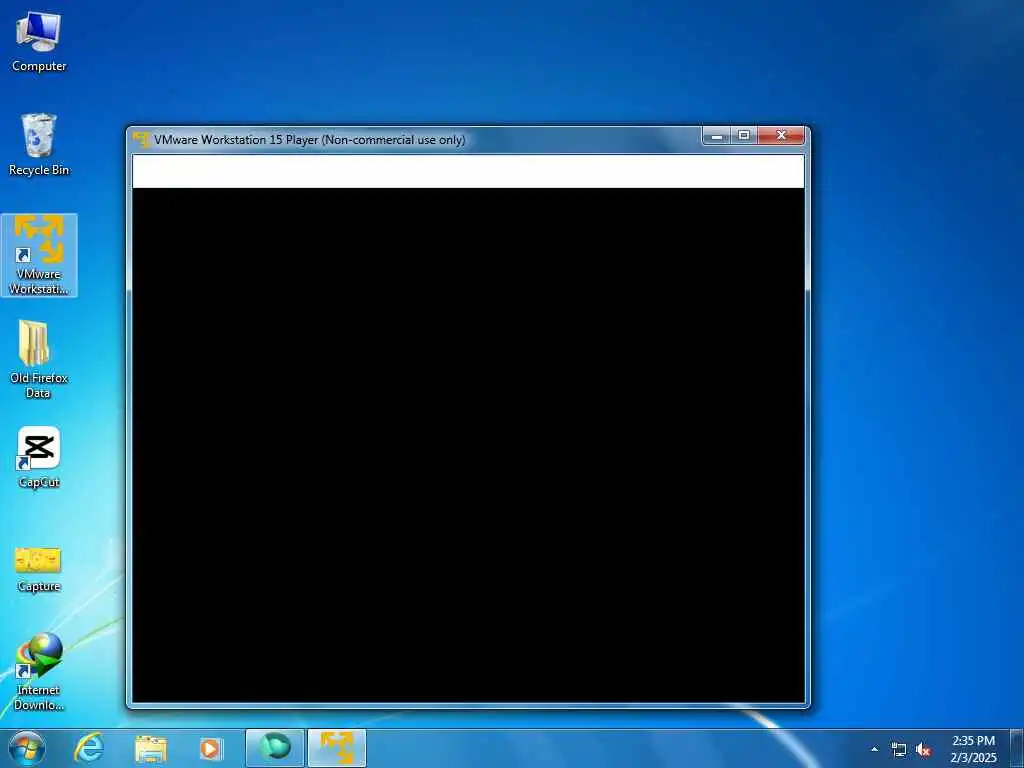Image resolution: width=1024 pixels, height=768 pixels.
Task: Click inside the black VM display area
Action: click(x=468, y=445)
